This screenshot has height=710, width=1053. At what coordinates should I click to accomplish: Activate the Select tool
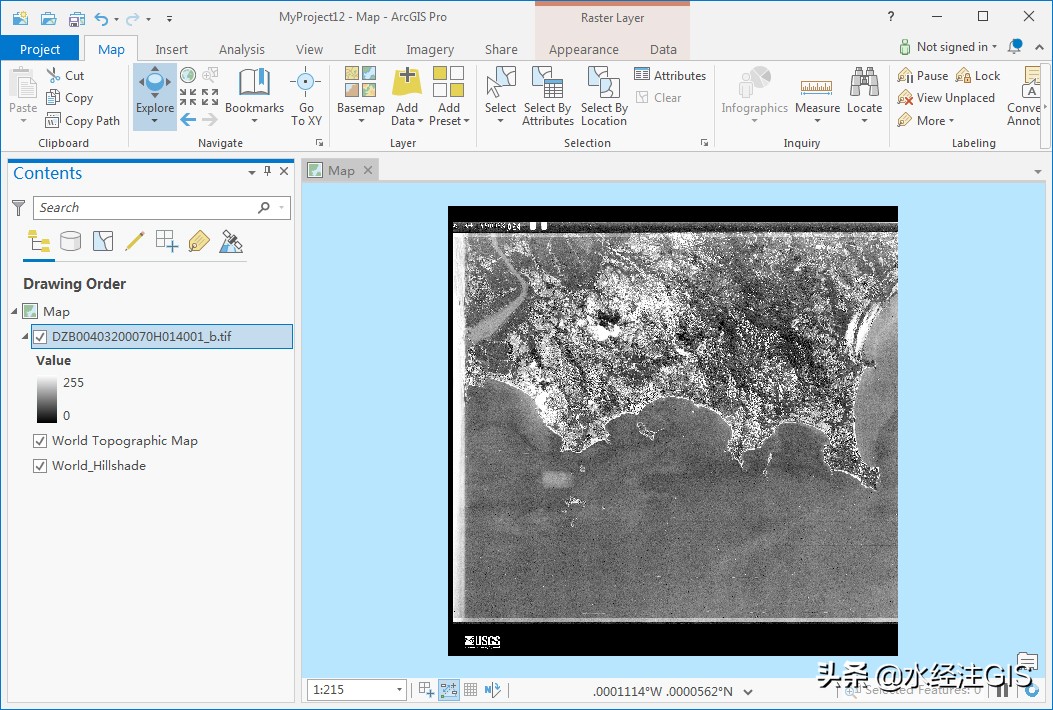(x=500, y=95)
